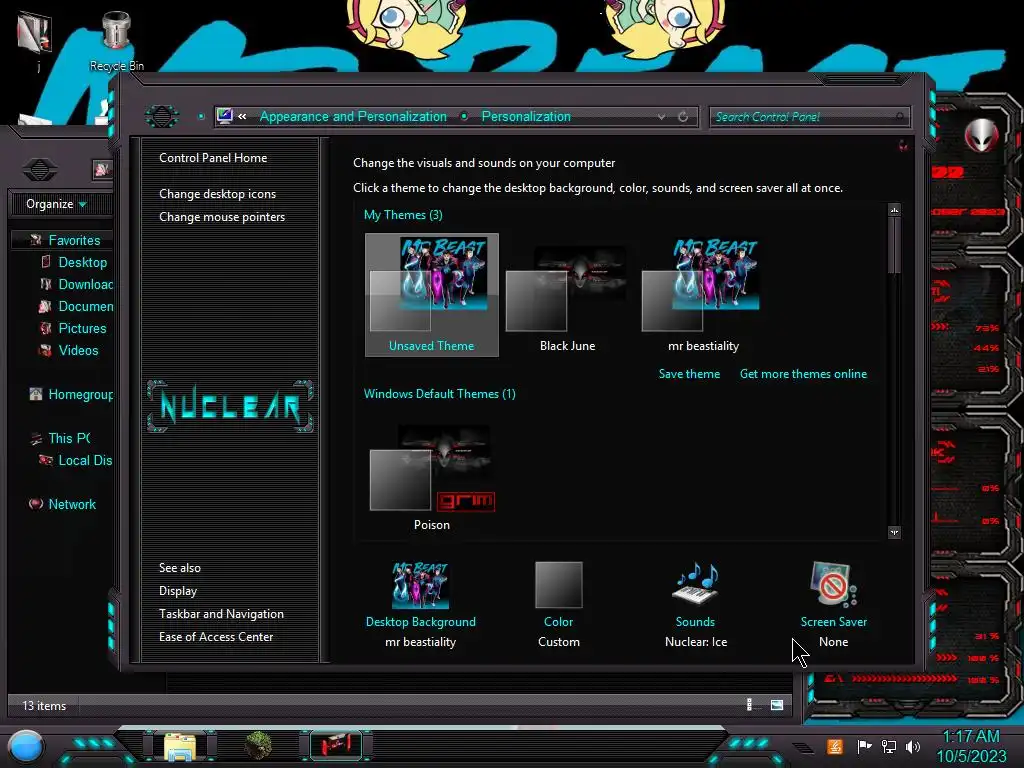
Task: Select the Poison default theme
Action: point(432,476)
